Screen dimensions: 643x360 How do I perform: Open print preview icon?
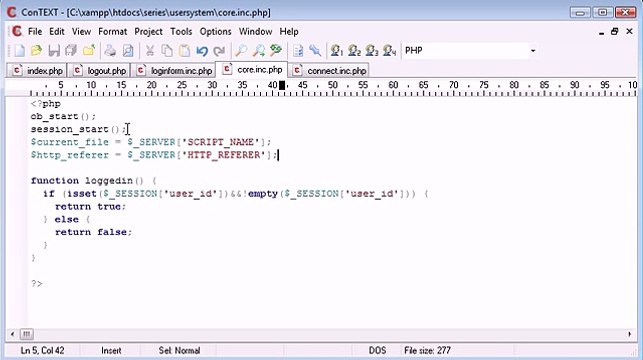pos(128,51)
